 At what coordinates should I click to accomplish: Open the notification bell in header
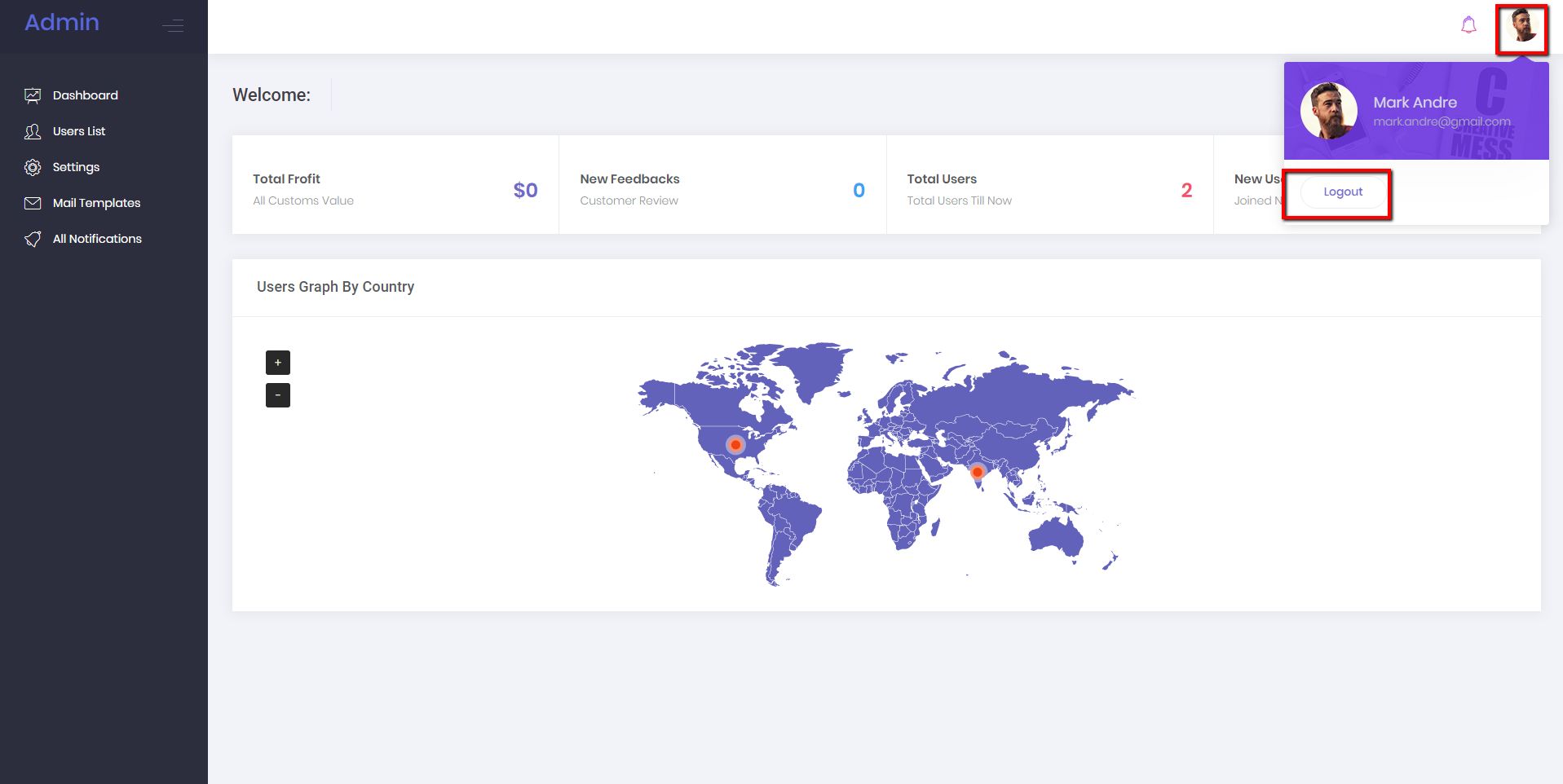click(x=1468, y=25)
